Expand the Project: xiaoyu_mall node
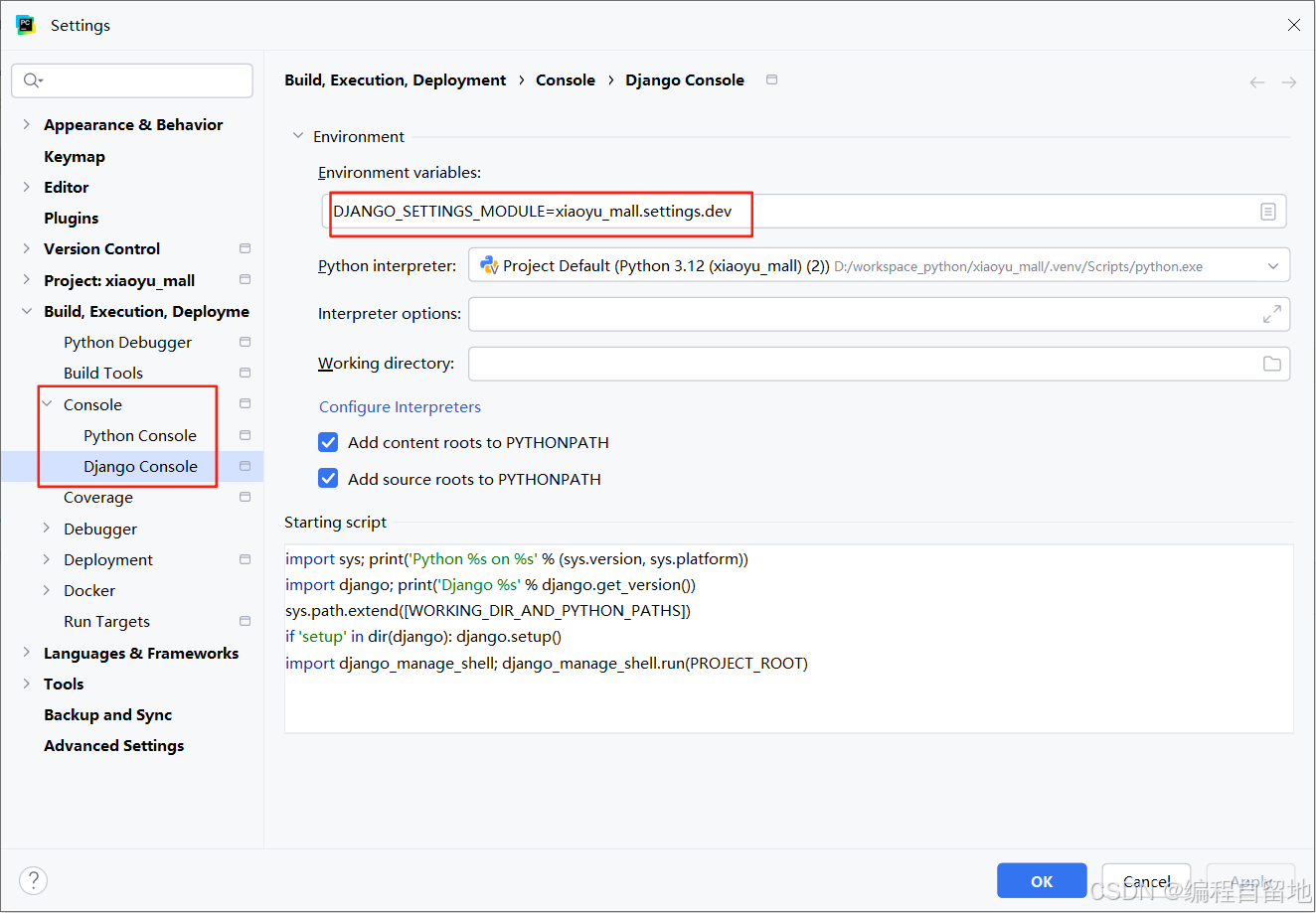Viewport: 1316px width, 913px height. pyautogui.click(x=27, y=280)
